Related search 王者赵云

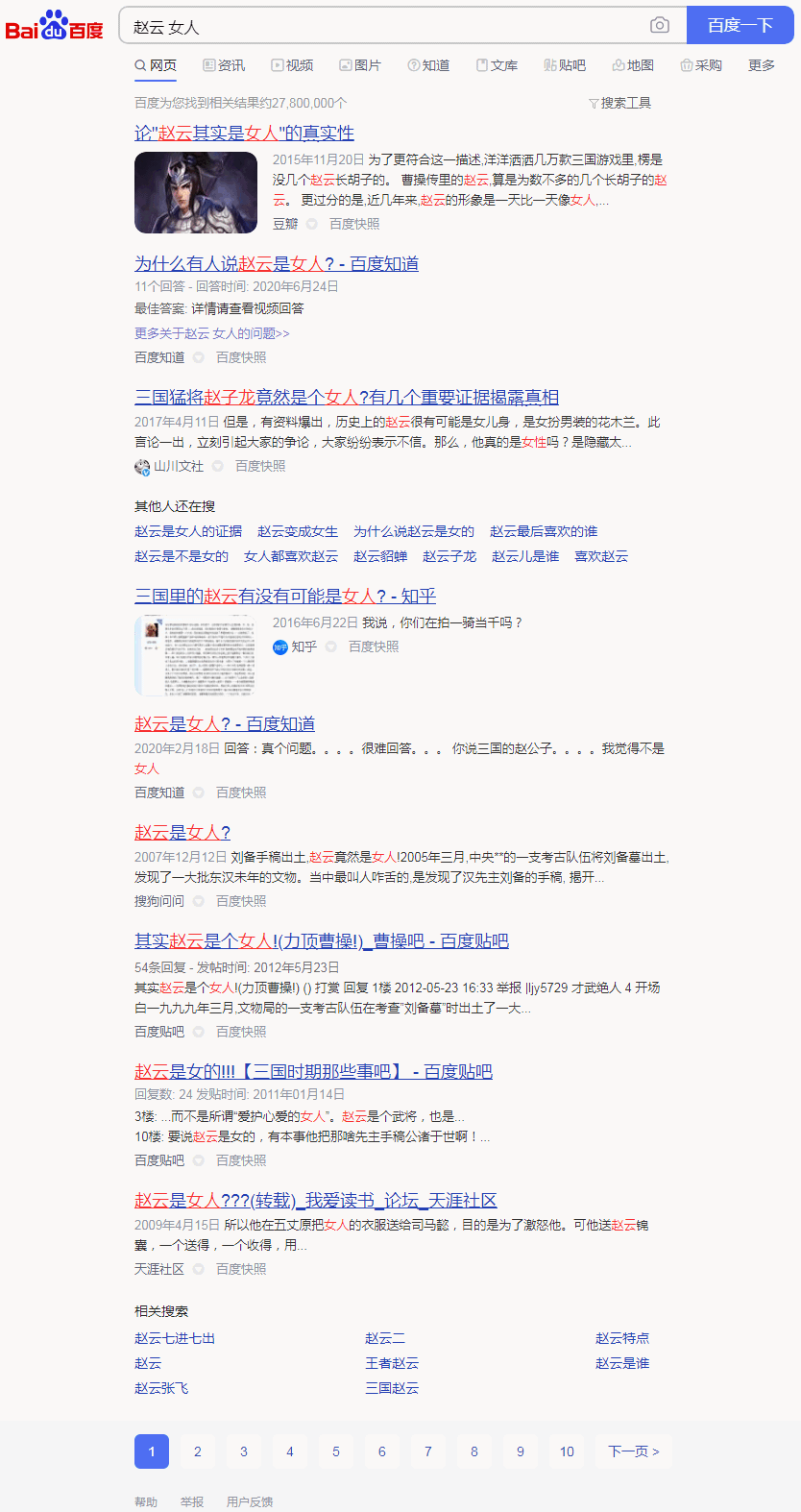click(392, 1363)
